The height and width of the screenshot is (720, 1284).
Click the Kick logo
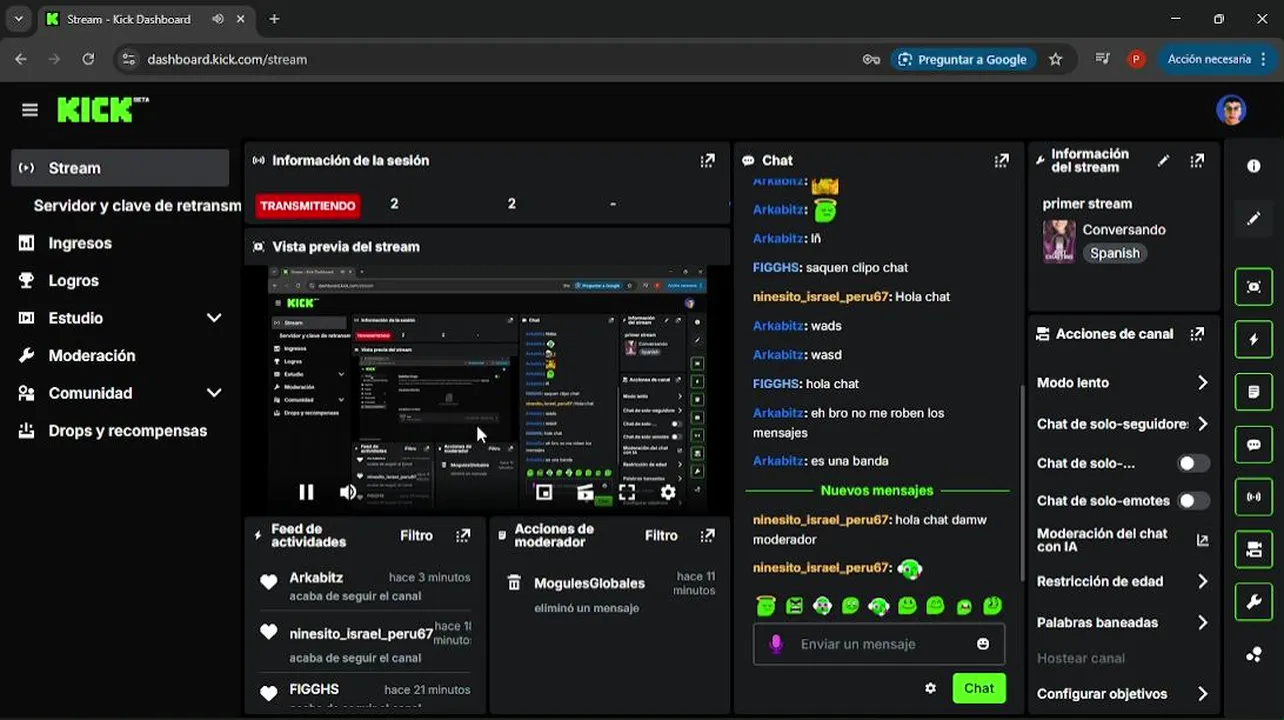(x=102, y=109)
